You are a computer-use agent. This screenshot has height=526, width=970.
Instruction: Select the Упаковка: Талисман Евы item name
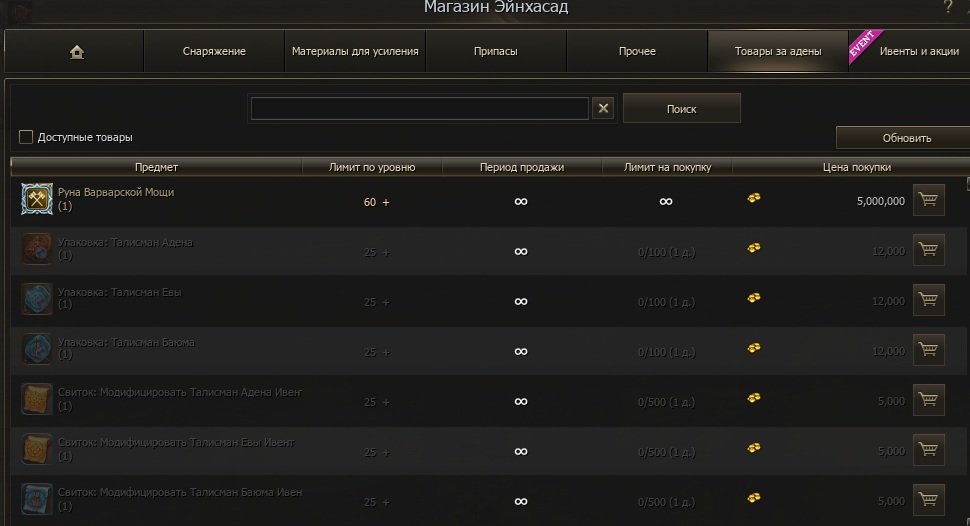[x=119, y=292]
